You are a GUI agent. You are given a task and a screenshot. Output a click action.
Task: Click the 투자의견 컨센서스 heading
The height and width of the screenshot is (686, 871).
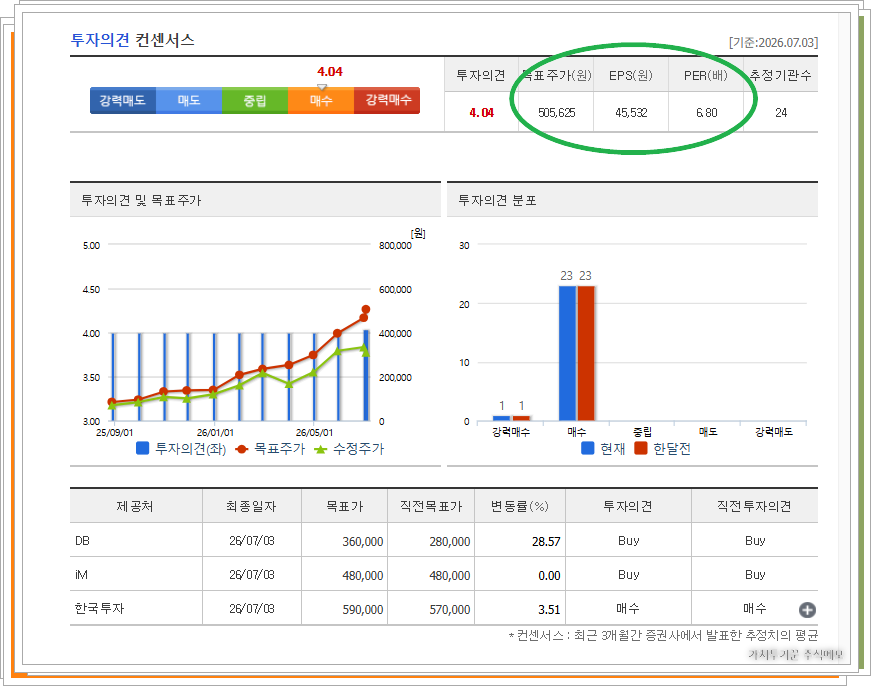click(132, 40)
